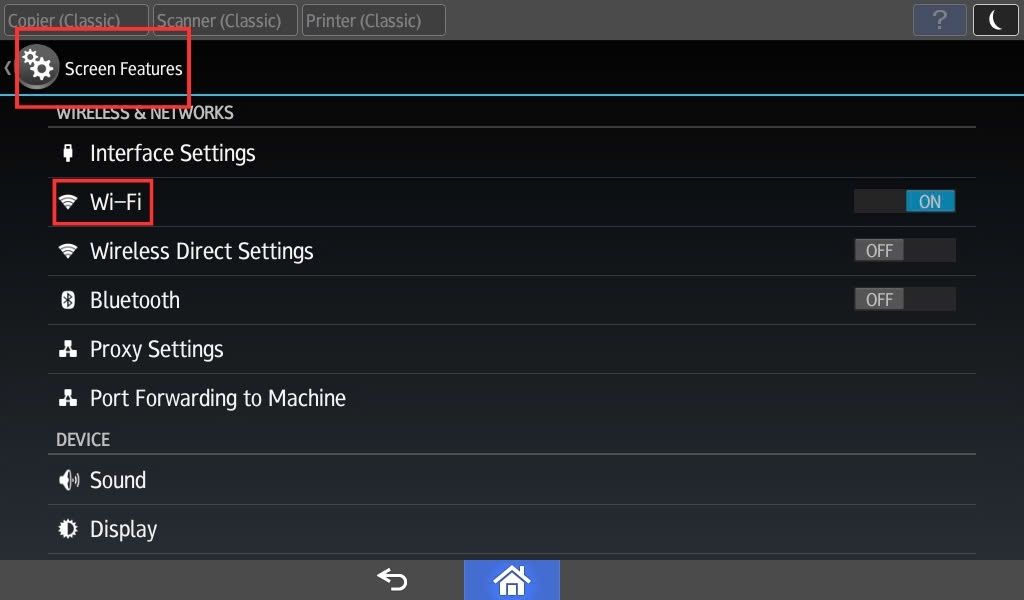Click the Home house icon
This screenshot has width=1024, height=600.
[x=512, y=580]
